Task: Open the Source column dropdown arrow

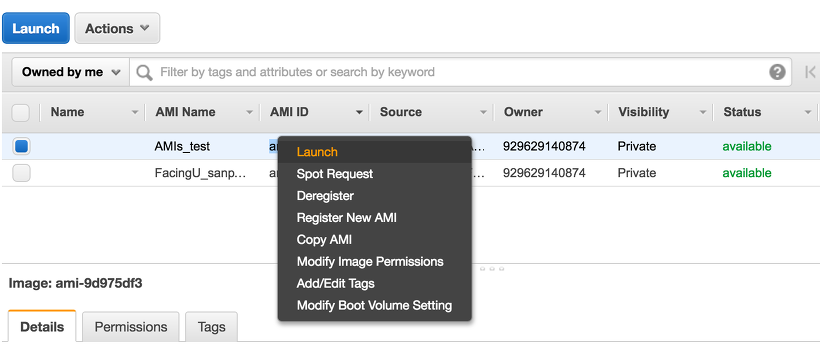Action: [x=483, y=112]
